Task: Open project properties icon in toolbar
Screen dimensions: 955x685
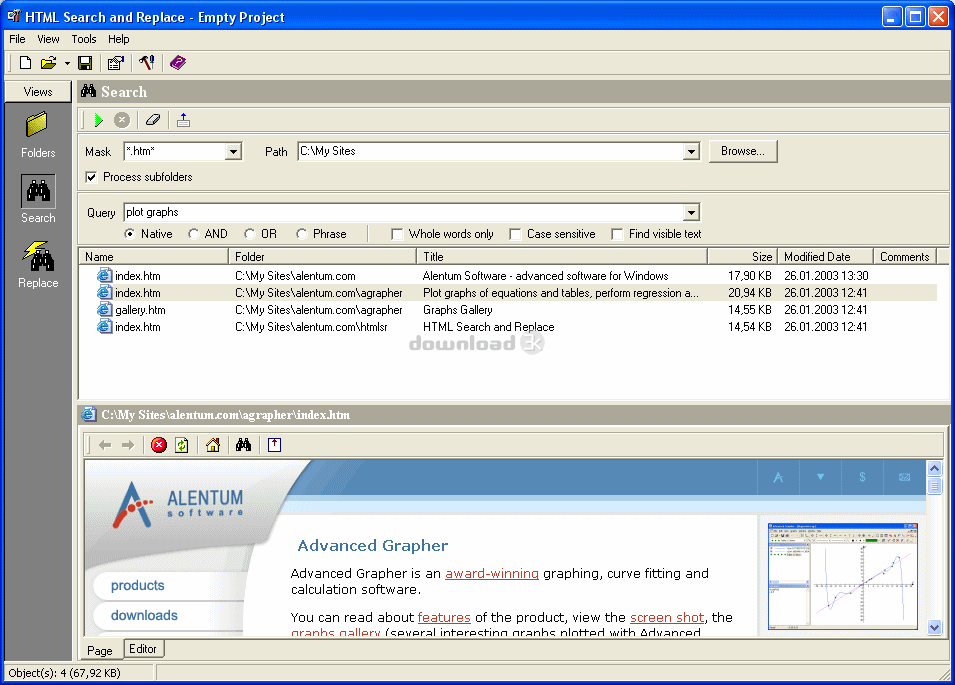Action: click(x=116, y=63)
